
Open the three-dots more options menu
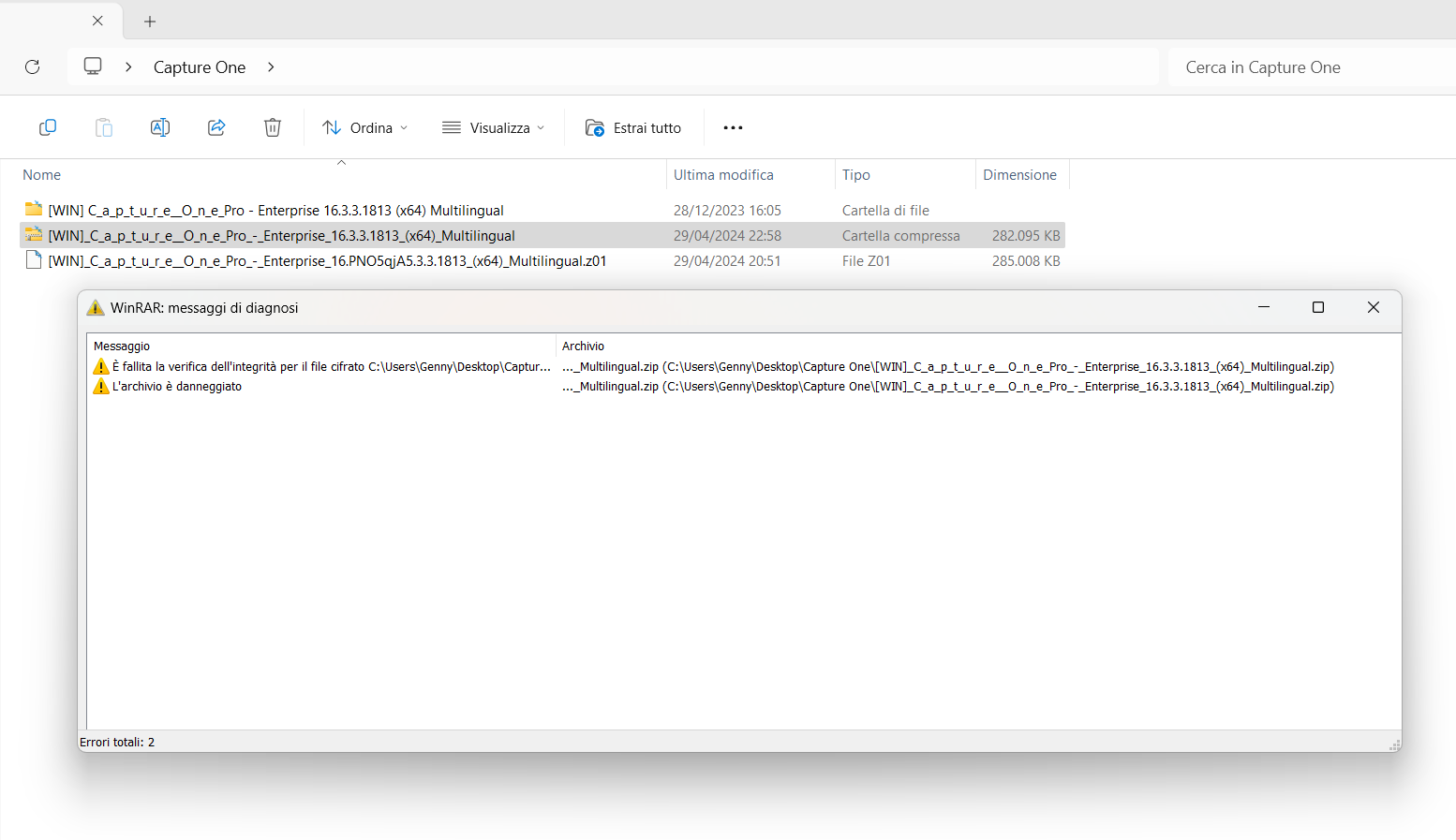(x=733, y=127)
